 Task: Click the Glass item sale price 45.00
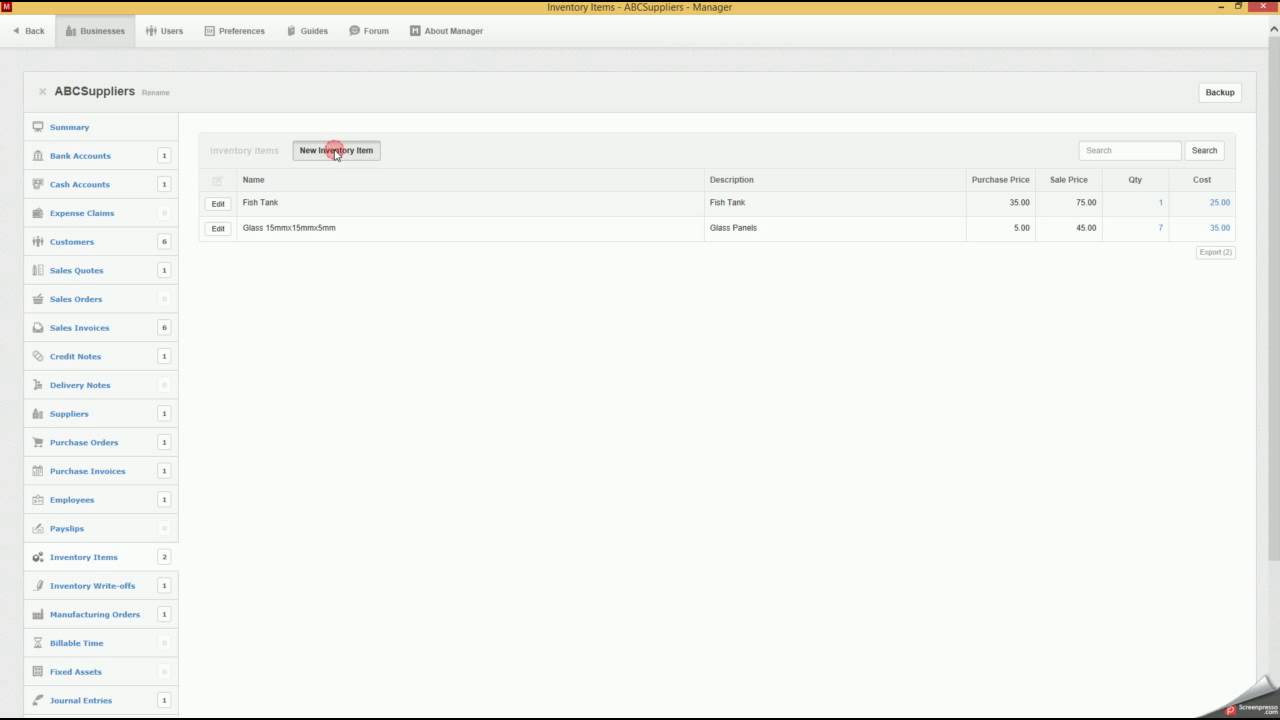point(1086,228)
